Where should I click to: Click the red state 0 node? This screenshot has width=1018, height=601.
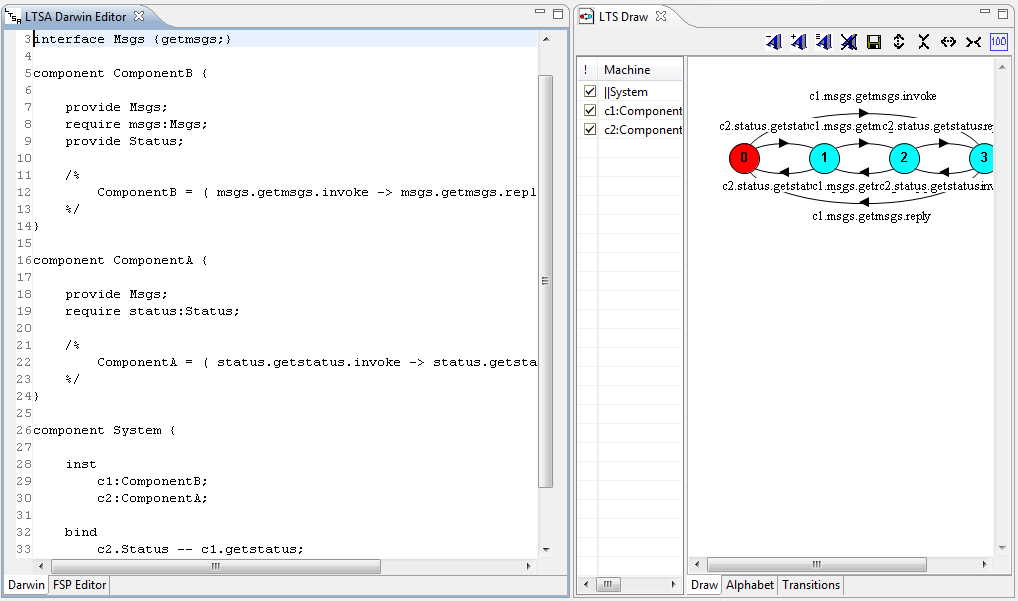(743, 158)
